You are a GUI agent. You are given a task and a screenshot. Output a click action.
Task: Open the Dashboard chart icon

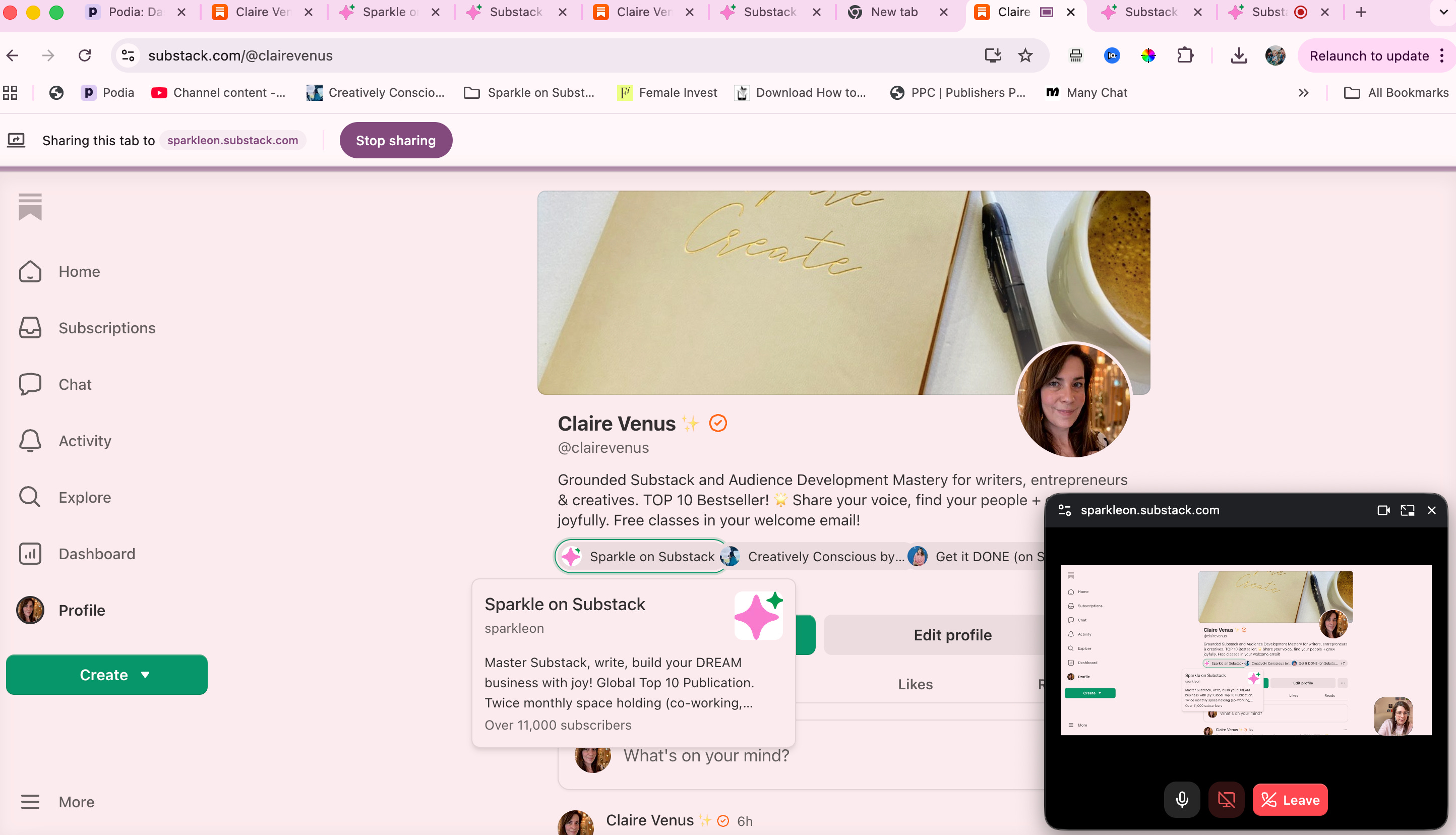30,554
